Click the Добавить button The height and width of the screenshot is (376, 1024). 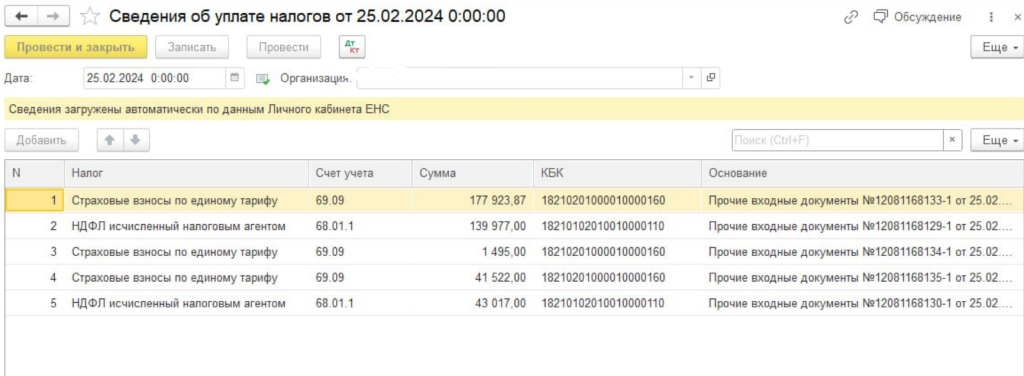pos(41,140)
